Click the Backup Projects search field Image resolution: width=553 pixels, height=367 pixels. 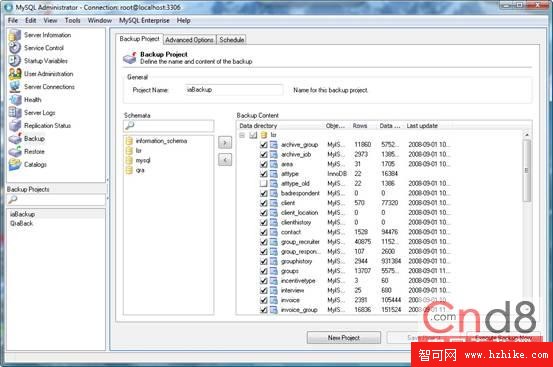click(56, 200)
